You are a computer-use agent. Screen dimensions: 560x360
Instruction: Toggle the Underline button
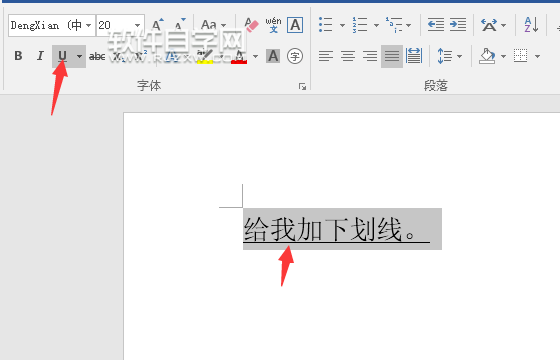coord(62,56)
